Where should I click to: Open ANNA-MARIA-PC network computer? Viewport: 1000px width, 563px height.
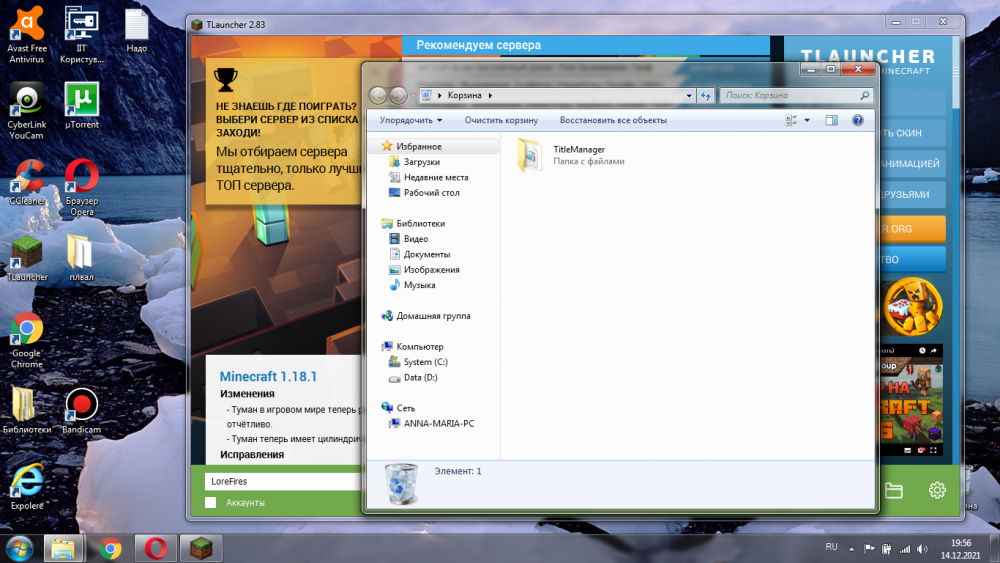(x=439, y=423)
